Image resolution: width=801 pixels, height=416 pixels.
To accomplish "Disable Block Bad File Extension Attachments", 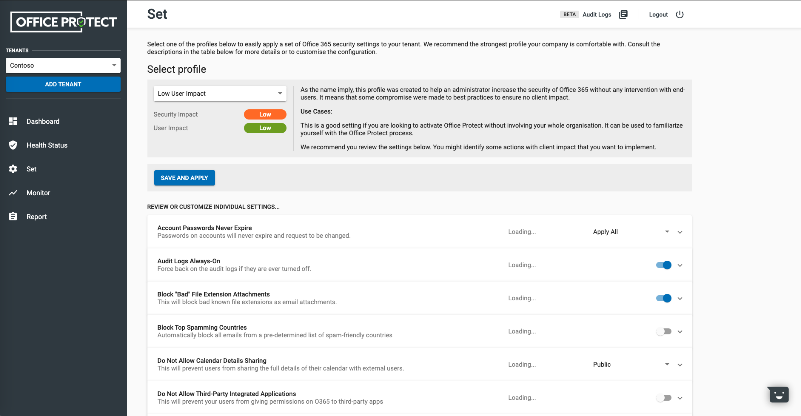I will pyautogui.click(x=663, y=298).
